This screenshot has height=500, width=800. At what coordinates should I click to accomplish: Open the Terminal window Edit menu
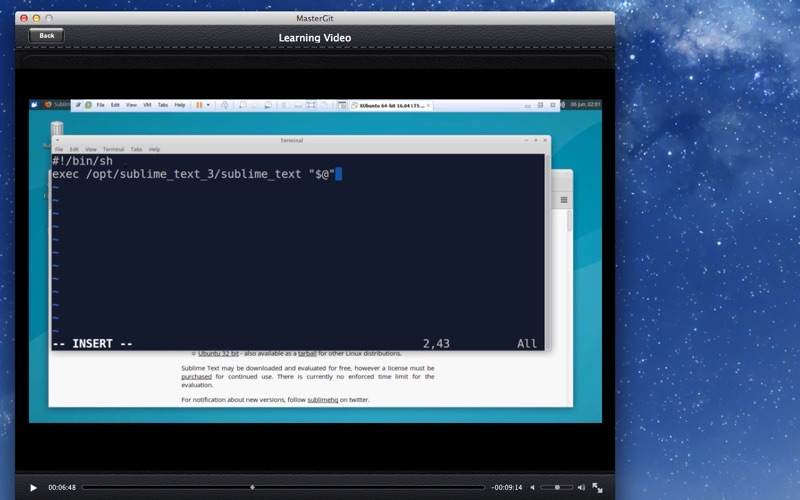(74, 149)
